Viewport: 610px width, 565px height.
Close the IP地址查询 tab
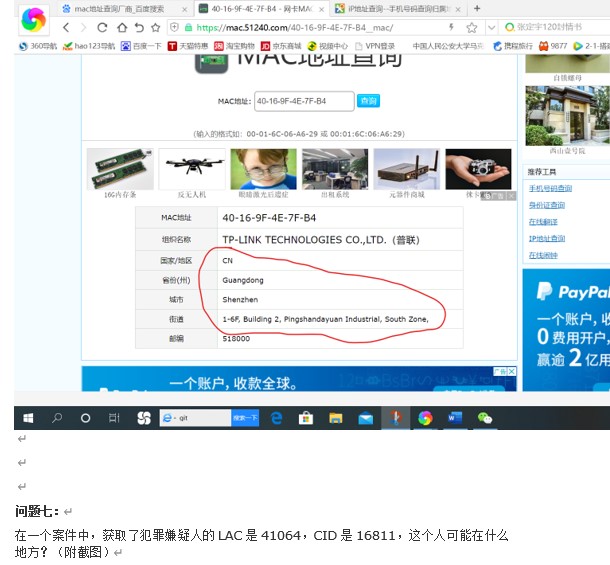(458, 9)
